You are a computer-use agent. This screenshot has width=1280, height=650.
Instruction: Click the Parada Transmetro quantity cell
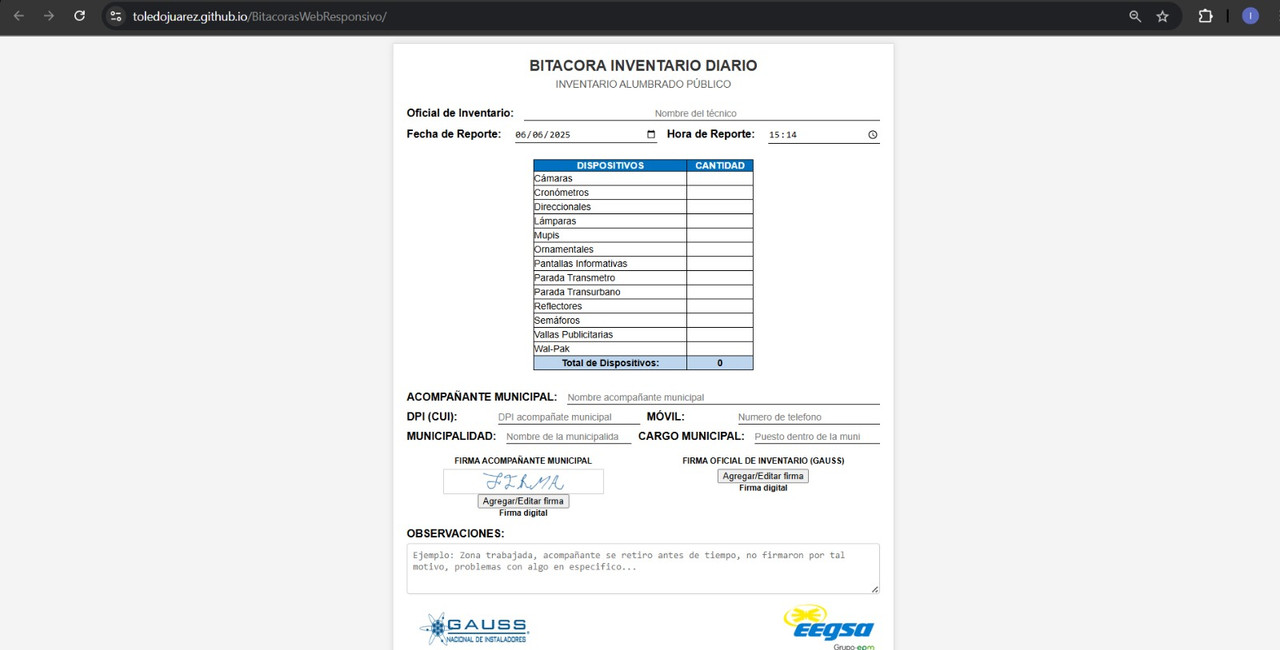(720, 278)
